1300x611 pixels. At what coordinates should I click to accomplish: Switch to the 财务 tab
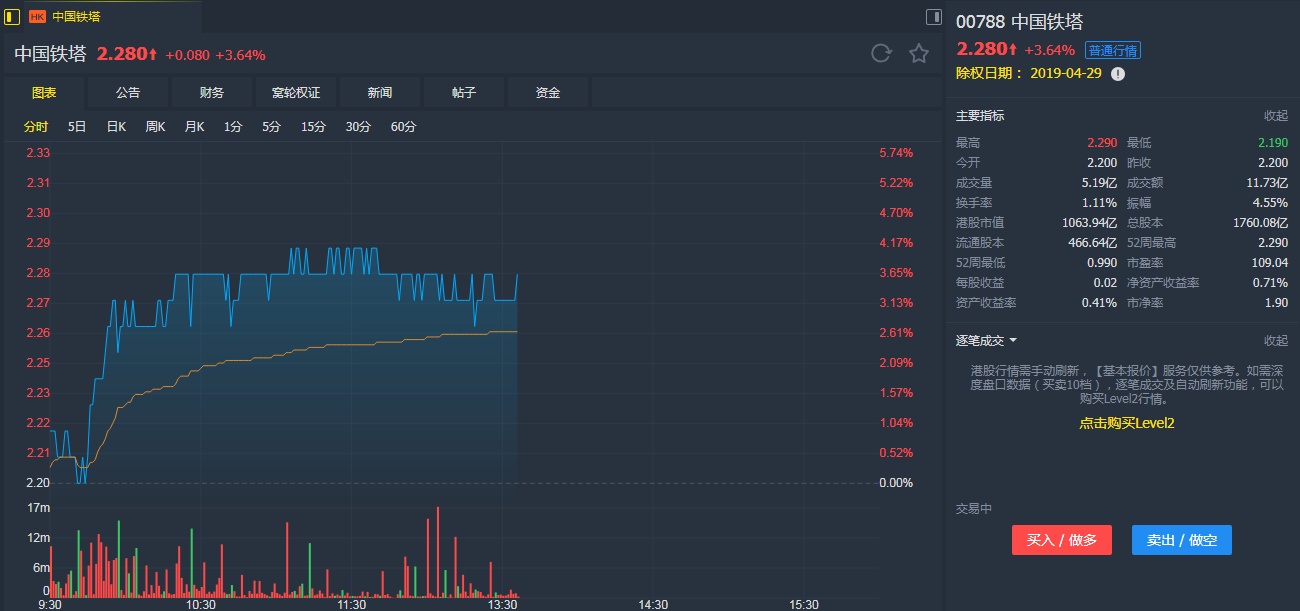point(212,93)
